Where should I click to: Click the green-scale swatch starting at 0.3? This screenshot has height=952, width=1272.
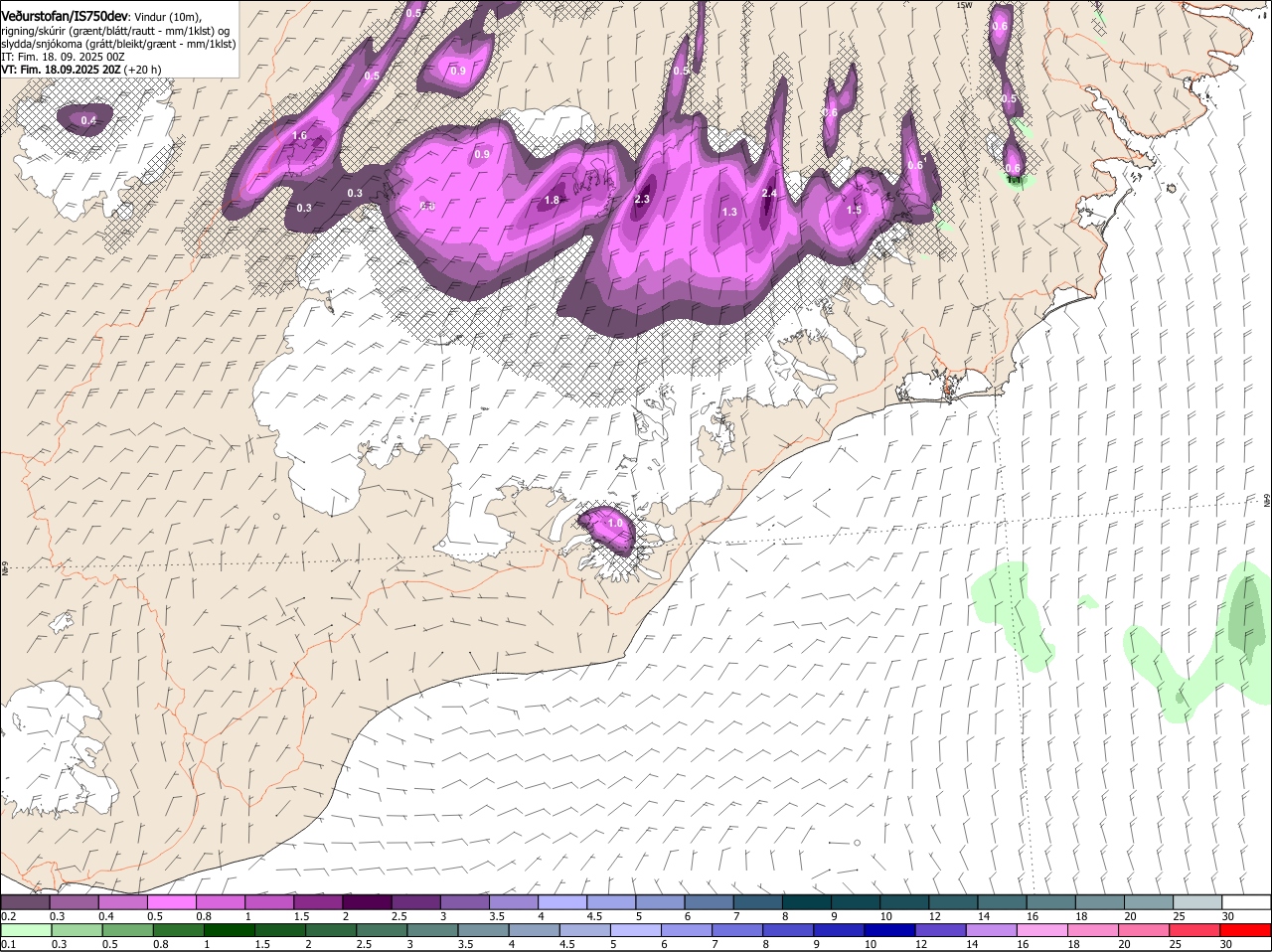76,930
